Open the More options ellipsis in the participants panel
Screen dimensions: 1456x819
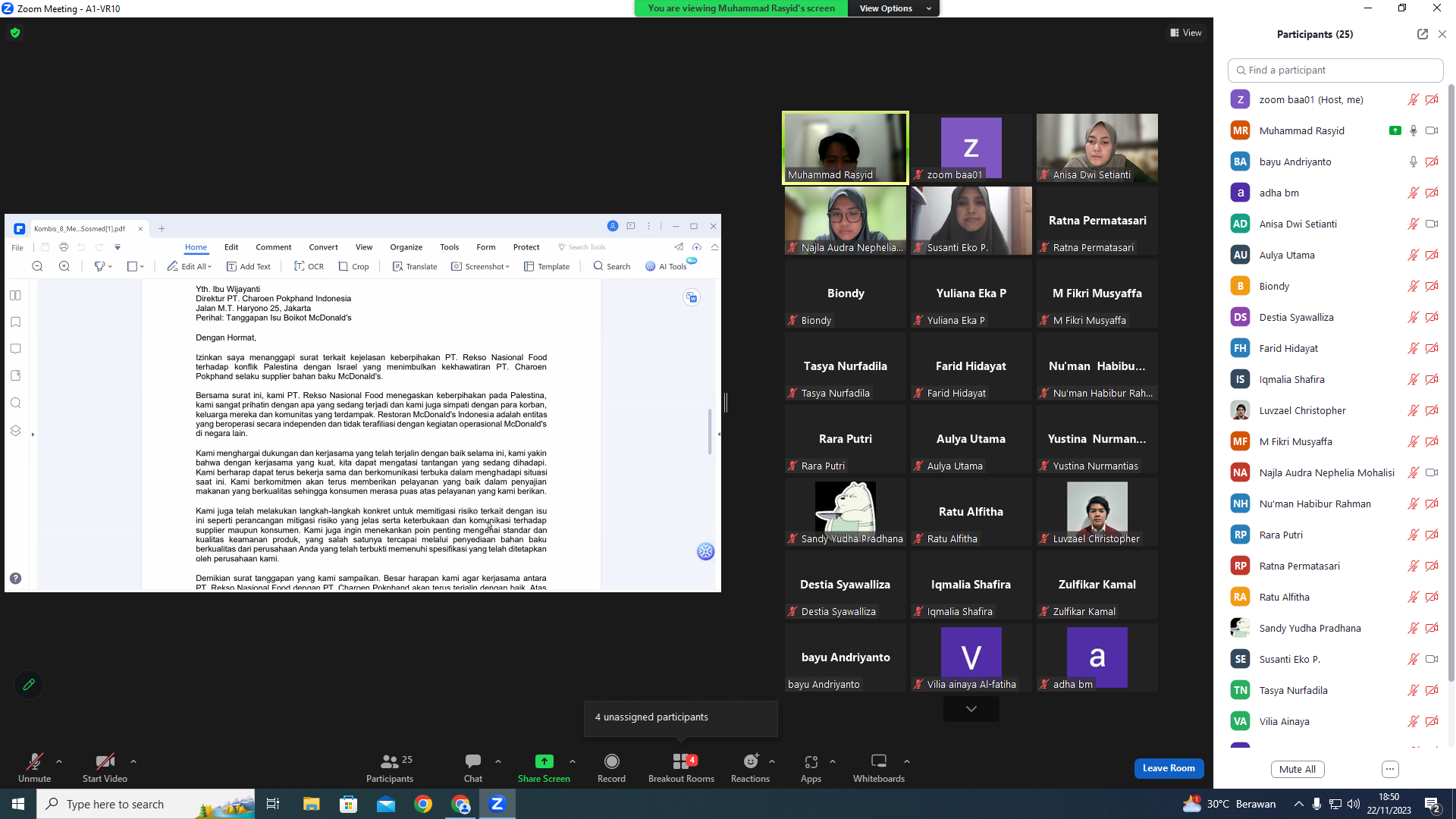coord(1390,769)
